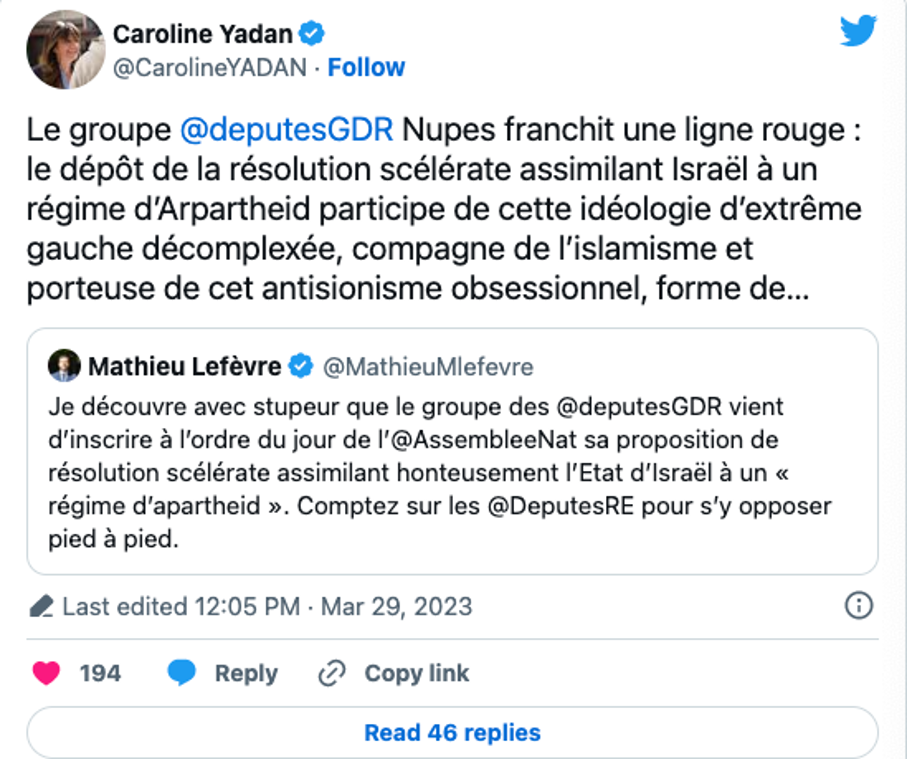This screenshot has height=760, width=908.
Task: Click the Reply label
Action: (247, 673)
